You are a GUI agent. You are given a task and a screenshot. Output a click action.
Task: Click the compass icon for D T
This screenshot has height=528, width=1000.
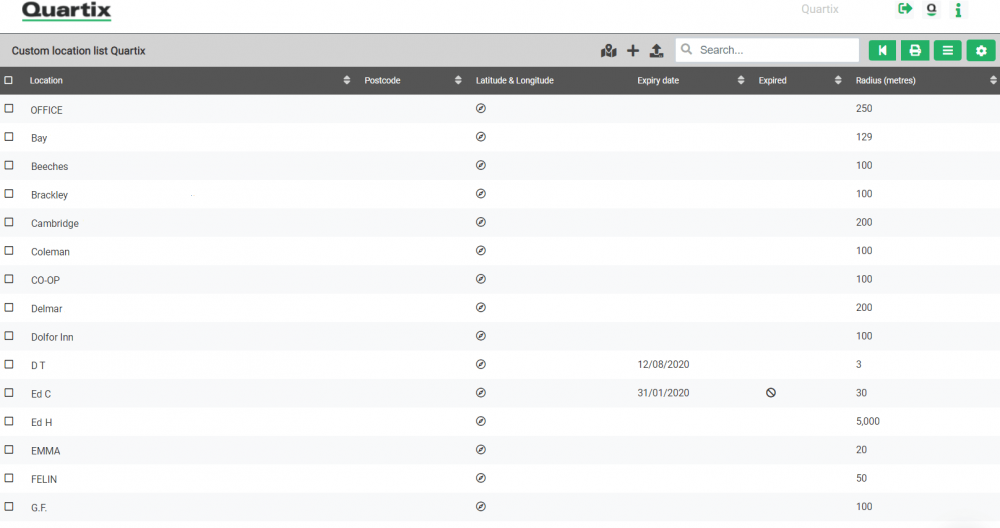(x=481, y=364)
